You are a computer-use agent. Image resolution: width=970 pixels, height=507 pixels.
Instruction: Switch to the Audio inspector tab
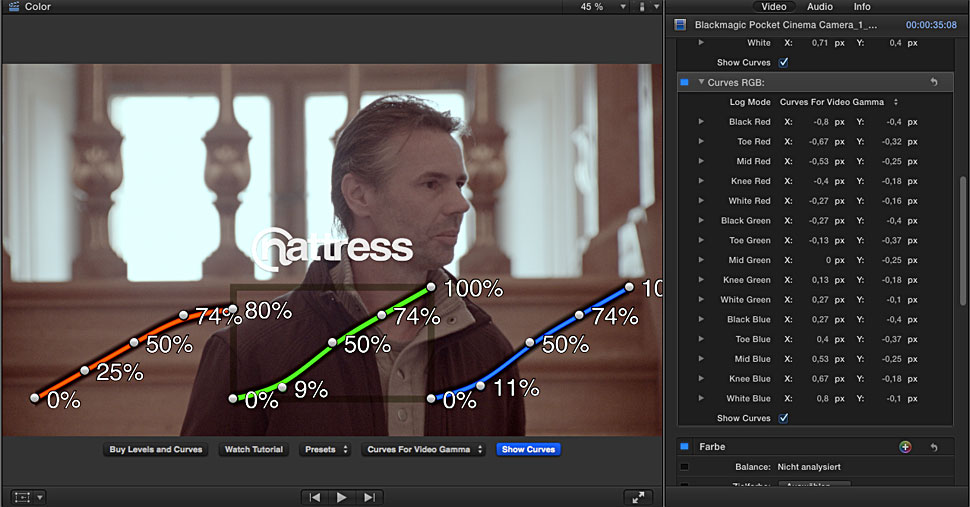click(x=819, y=7)
